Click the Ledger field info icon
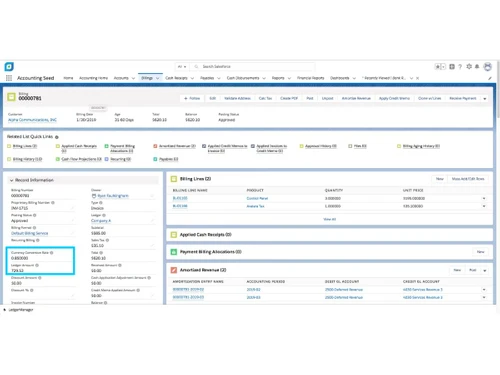Viewport: 500px width, 375px height. tap(104, 215)
